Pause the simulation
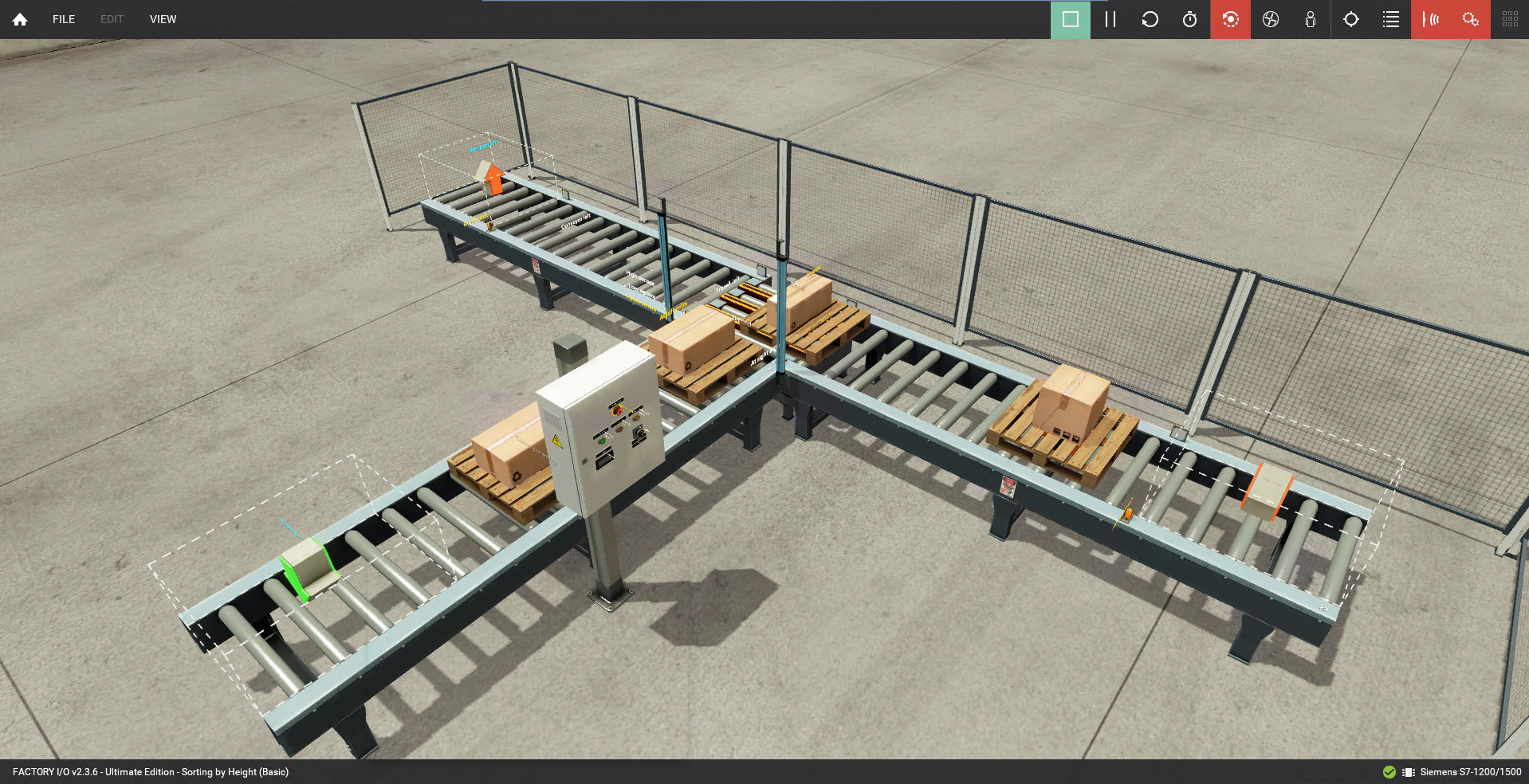 pyautogui.click(x=1110, y=19)
